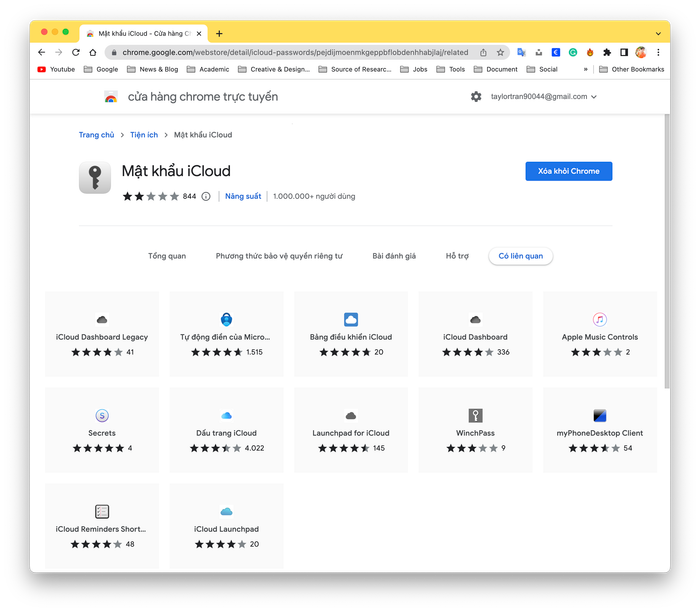The height and width of the screenshot is (612, 700).
Task: Open the Google Translate extension icon
Action: tap(521, 52)
